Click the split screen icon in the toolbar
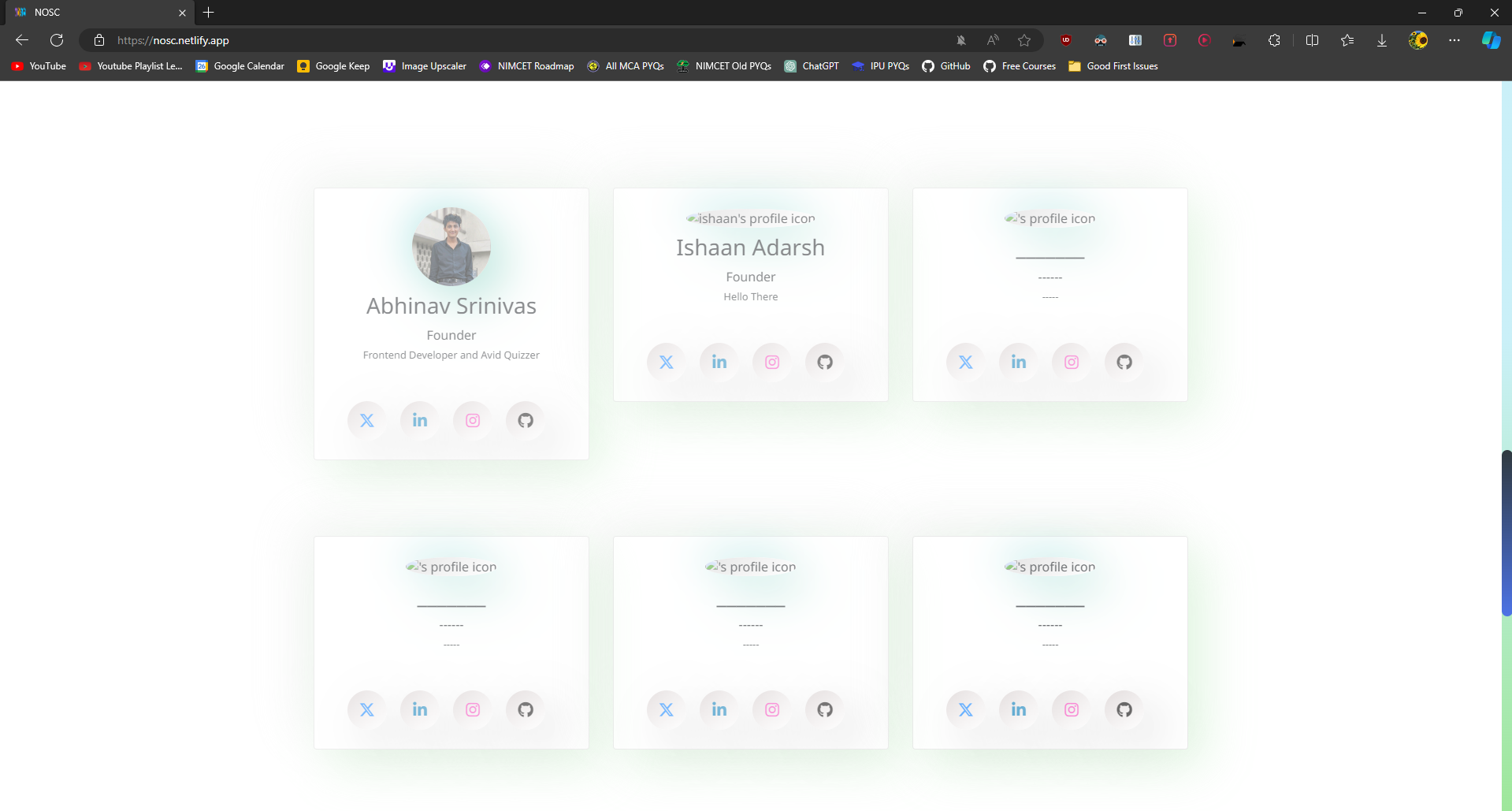 coord(1312,40)
